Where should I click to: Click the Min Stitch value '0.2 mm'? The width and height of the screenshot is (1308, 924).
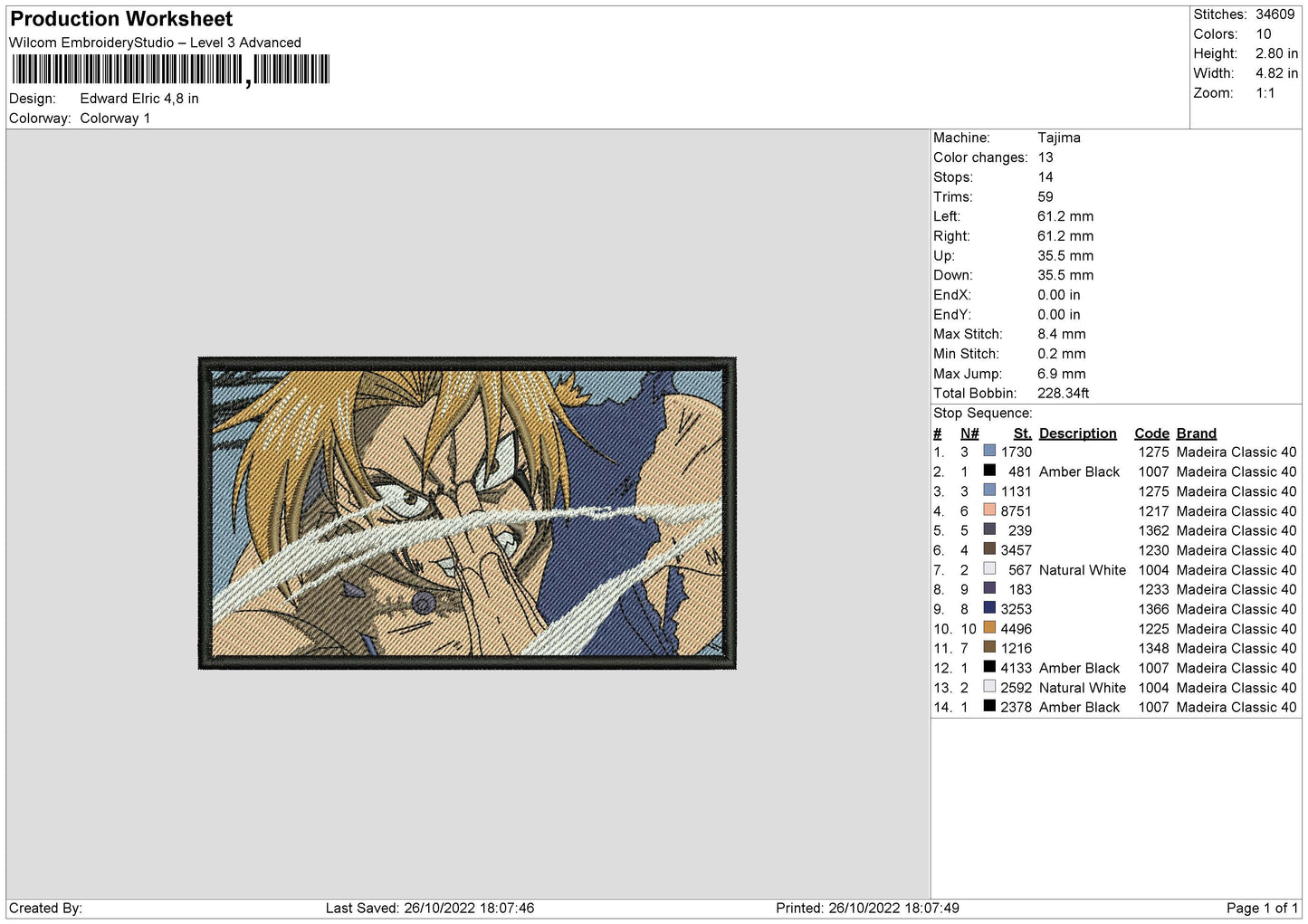pyautogui.click(x=1062, y=354)
